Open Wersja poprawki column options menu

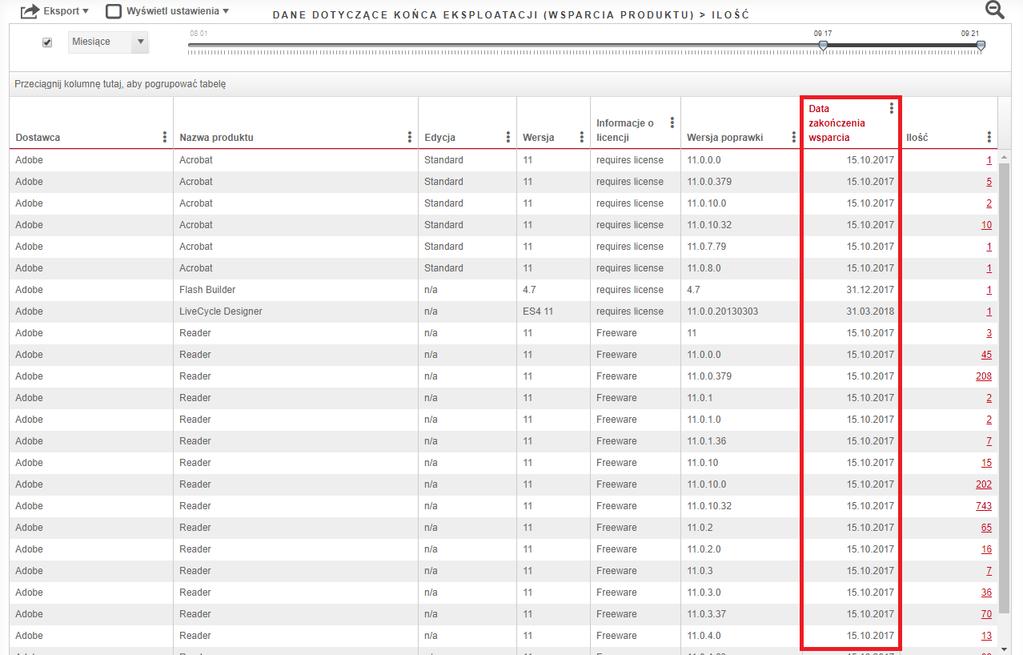(794, 137)
